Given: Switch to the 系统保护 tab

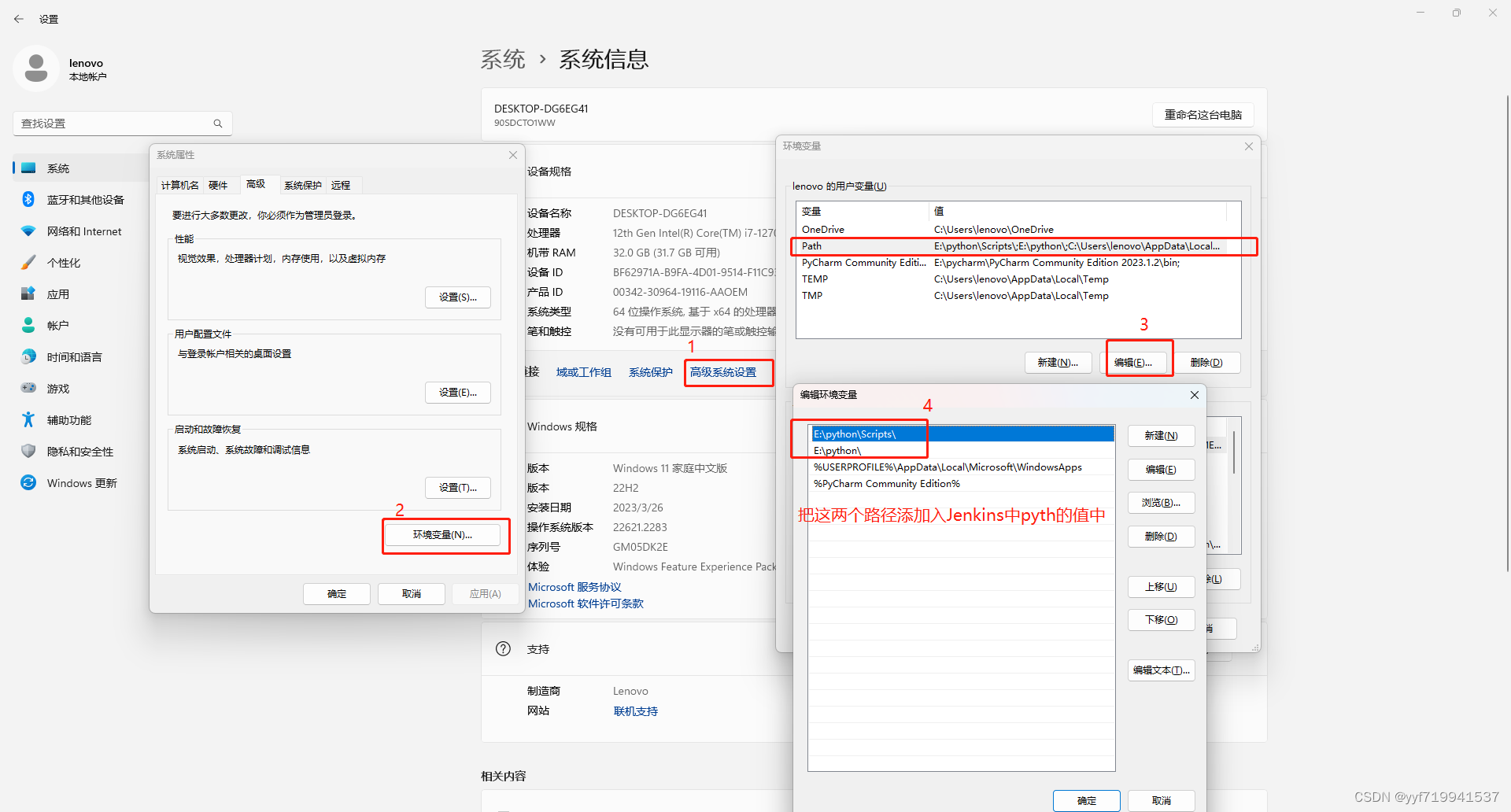Looking at the screenshot, I should pyautogui.click(x=302, y=185).
